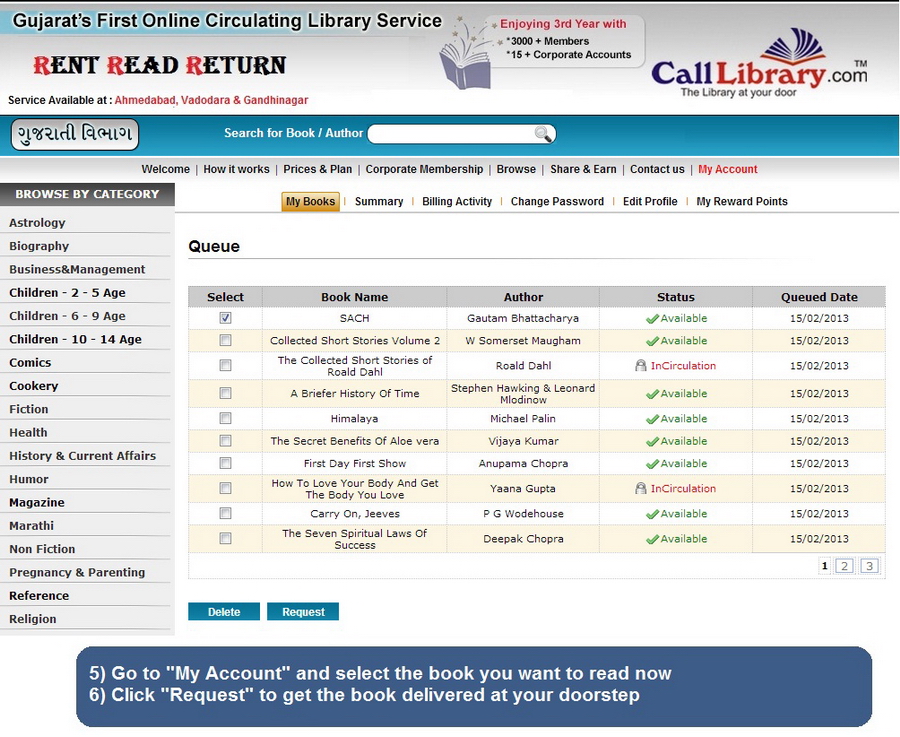The width and height of the screenshot is (900, 737).
Task: Click the CallLibrary.com logo
Action: (x=759, y=64)
